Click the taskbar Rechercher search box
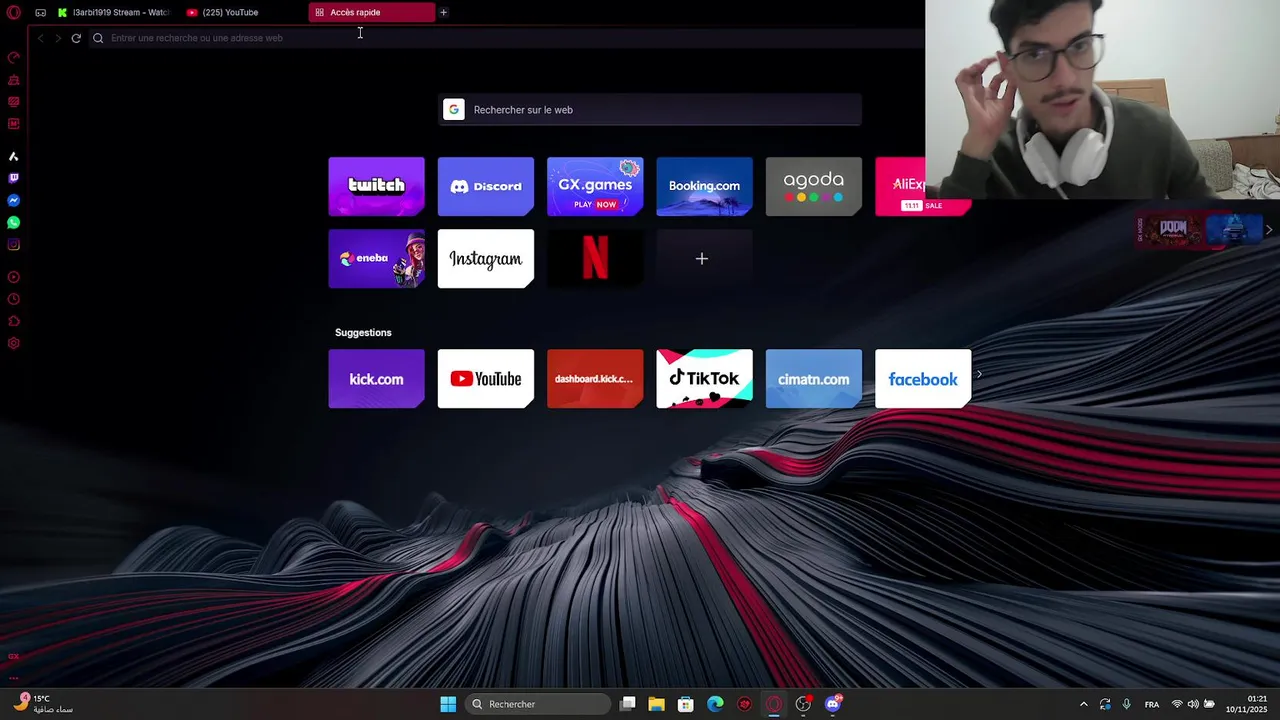 tap(539, 704)
